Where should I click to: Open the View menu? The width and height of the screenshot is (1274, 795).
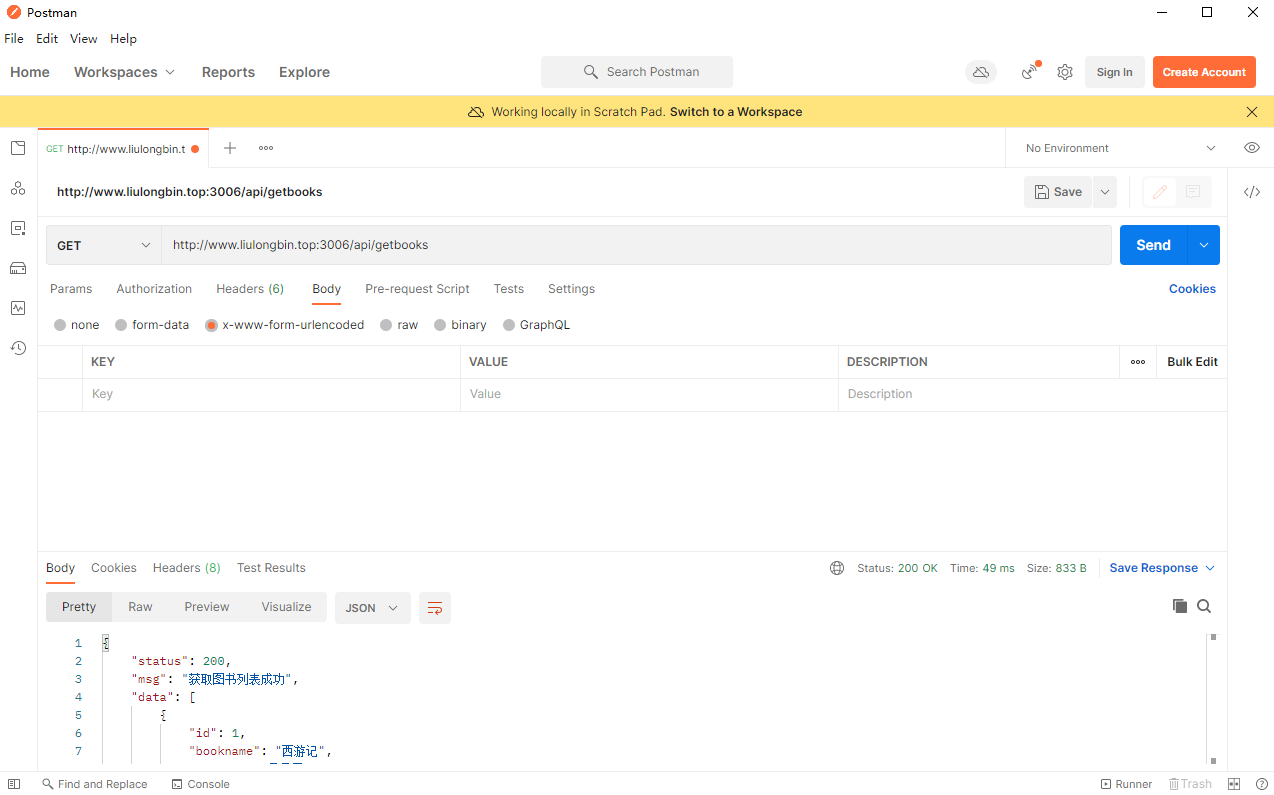pyautogui.click(x=84, y=39)
